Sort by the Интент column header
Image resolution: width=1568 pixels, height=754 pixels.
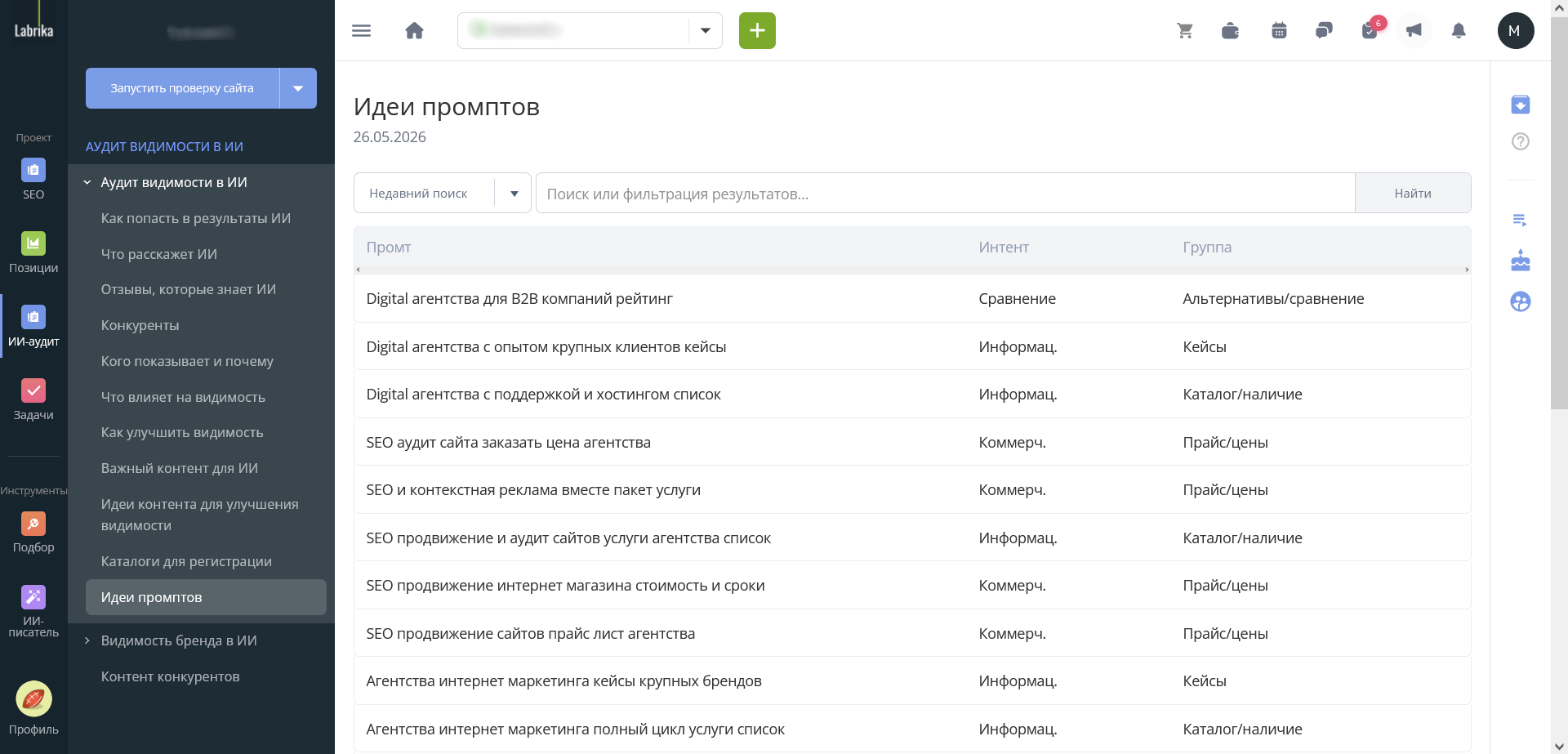(x=1004, y=247)
